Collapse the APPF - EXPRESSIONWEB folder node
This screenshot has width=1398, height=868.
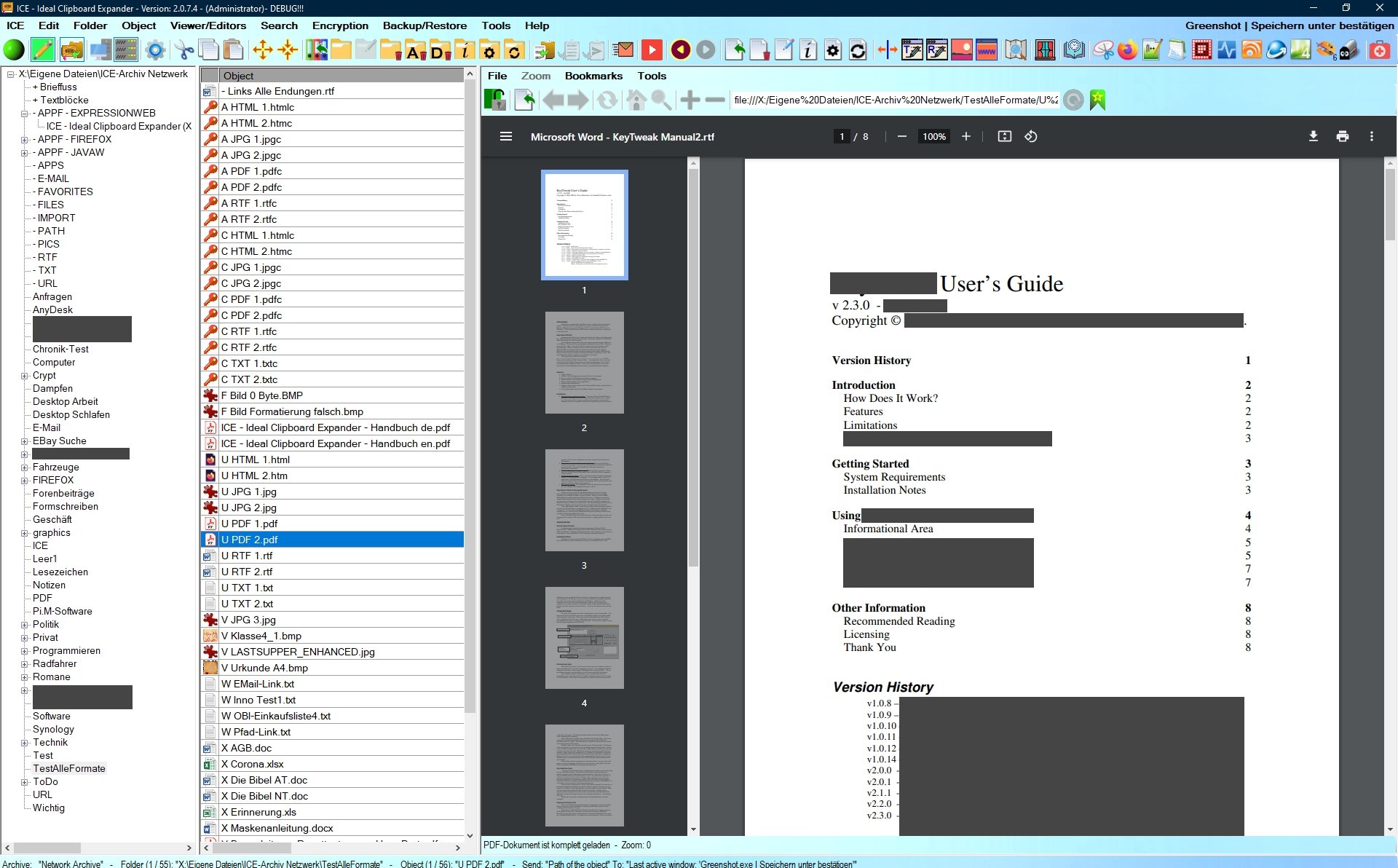(25, 114)
